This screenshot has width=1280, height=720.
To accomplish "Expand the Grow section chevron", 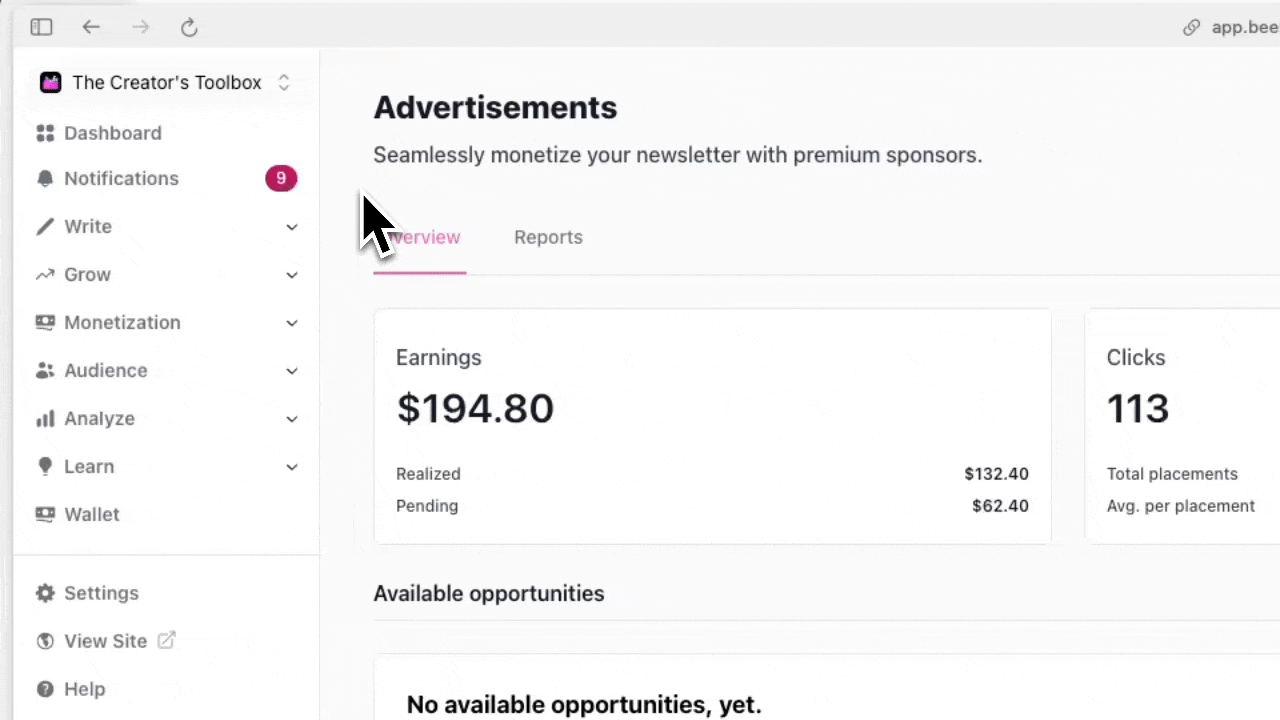I will 291,275.
